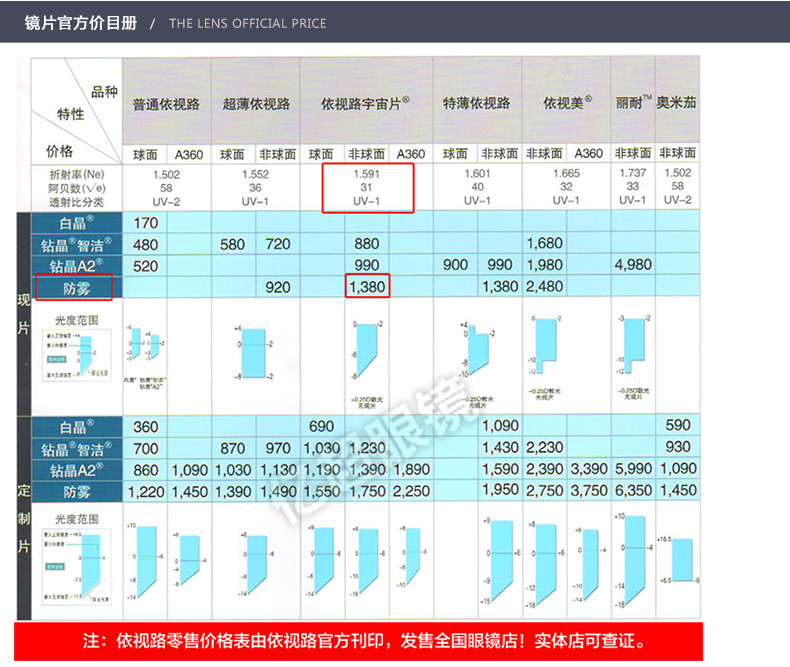Click the 4,980 price cell
790x667 pixels.
pyautogui.click(x=633, y=264)
